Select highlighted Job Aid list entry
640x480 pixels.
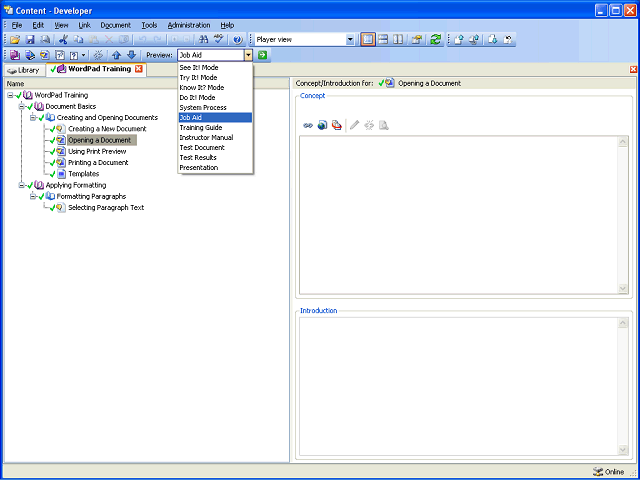click(215, 118)
